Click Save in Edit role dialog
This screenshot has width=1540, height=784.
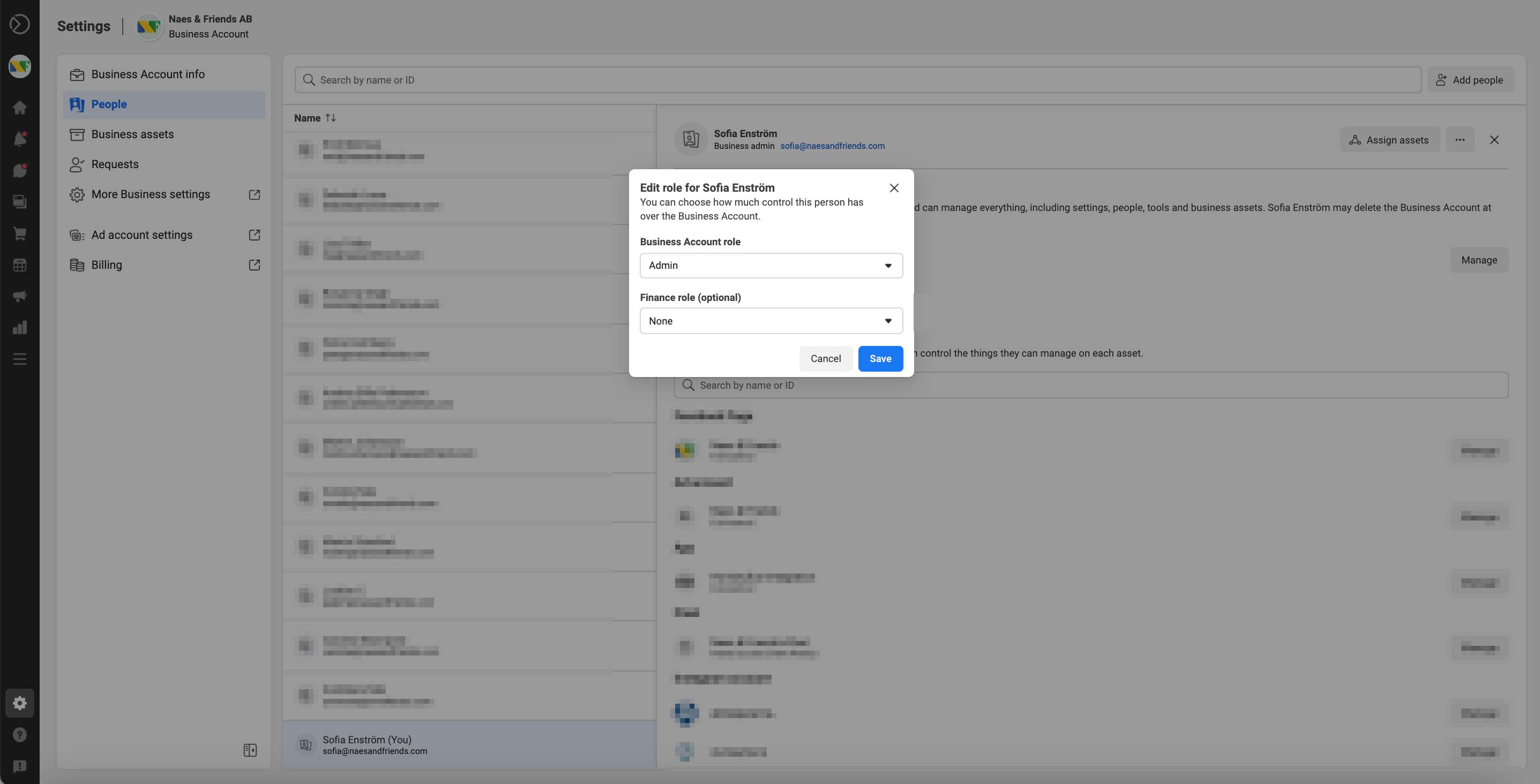point(880,359)
